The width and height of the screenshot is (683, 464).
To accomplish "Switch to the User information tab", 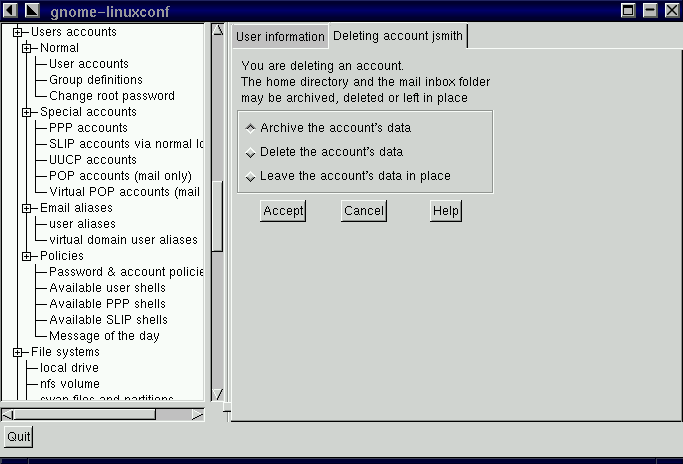I will click(280, 37).
